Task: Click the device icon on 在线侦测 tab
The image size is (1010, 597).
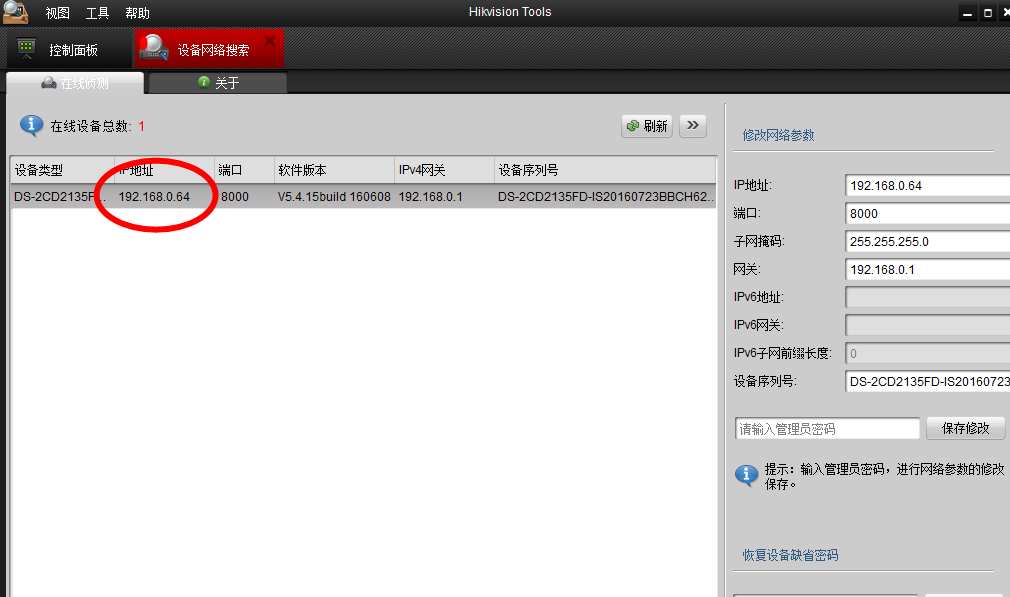Action: 48,83
